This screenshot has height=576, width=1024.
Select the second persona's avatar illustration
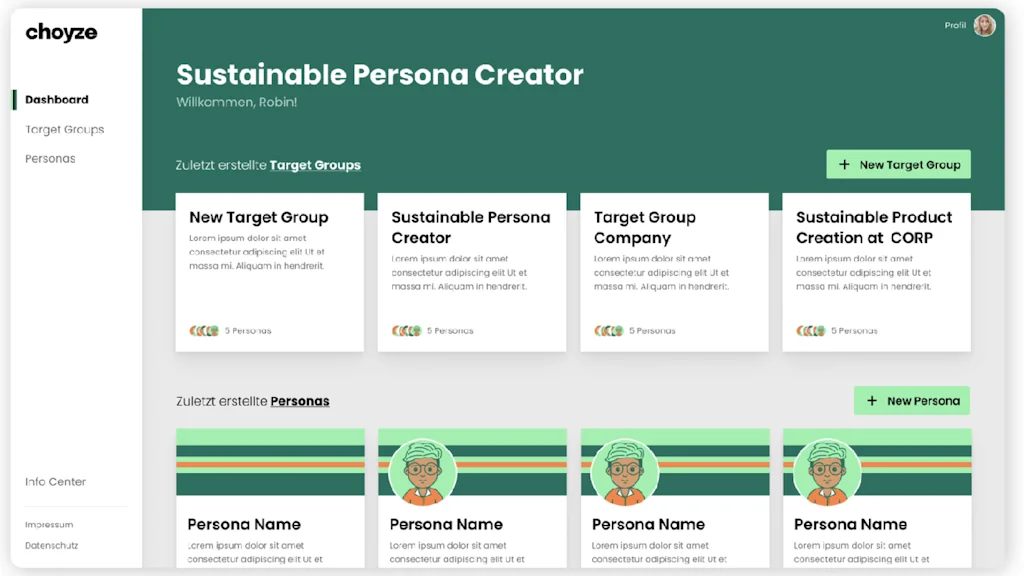point(421,468)
